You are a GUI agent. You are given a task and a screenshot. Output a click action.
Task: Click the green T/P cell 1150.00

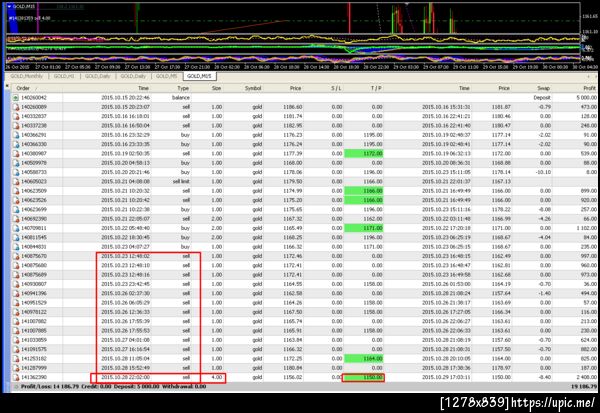point(364,377)
